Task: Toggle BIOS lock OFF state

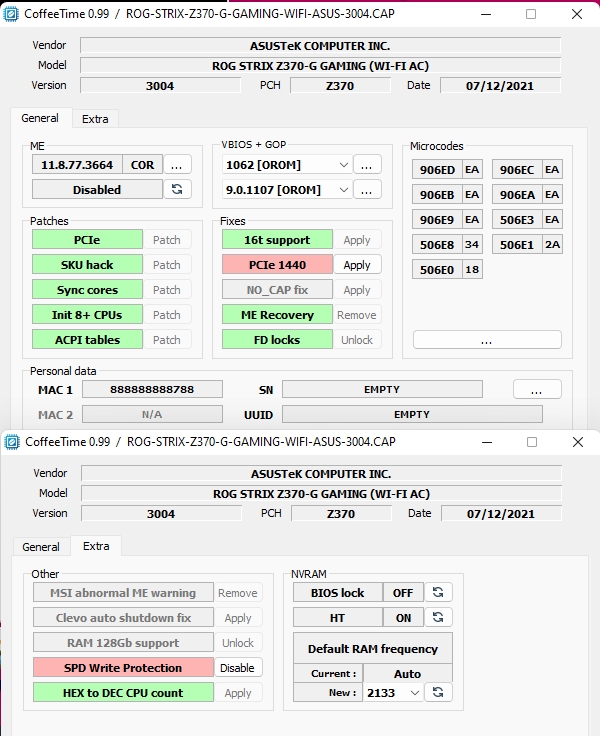Action: [403, 593]
